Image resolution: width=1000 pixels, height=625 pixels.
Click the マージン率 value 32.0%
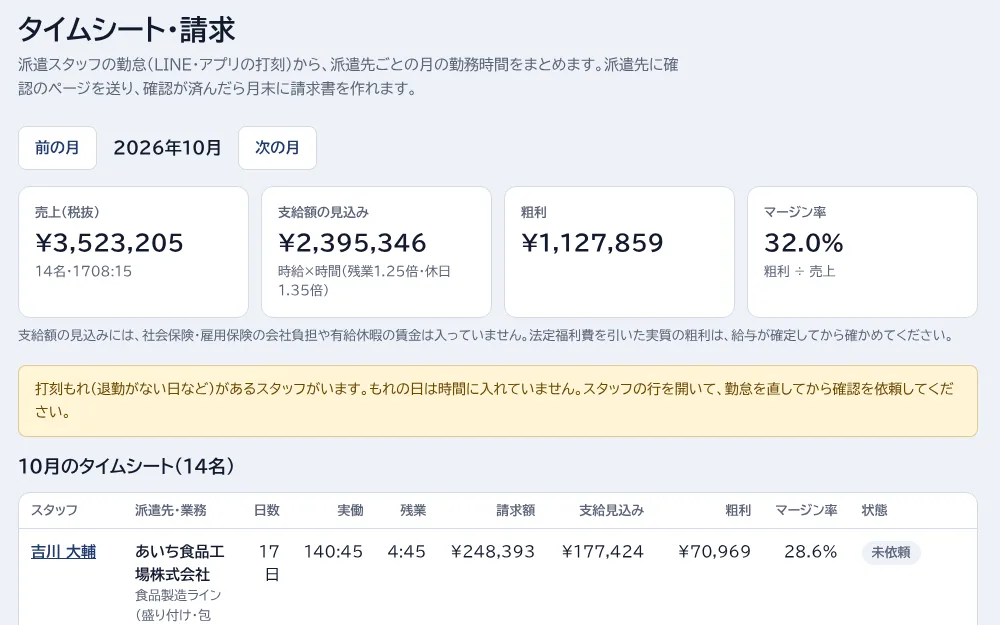pos(804,243)
